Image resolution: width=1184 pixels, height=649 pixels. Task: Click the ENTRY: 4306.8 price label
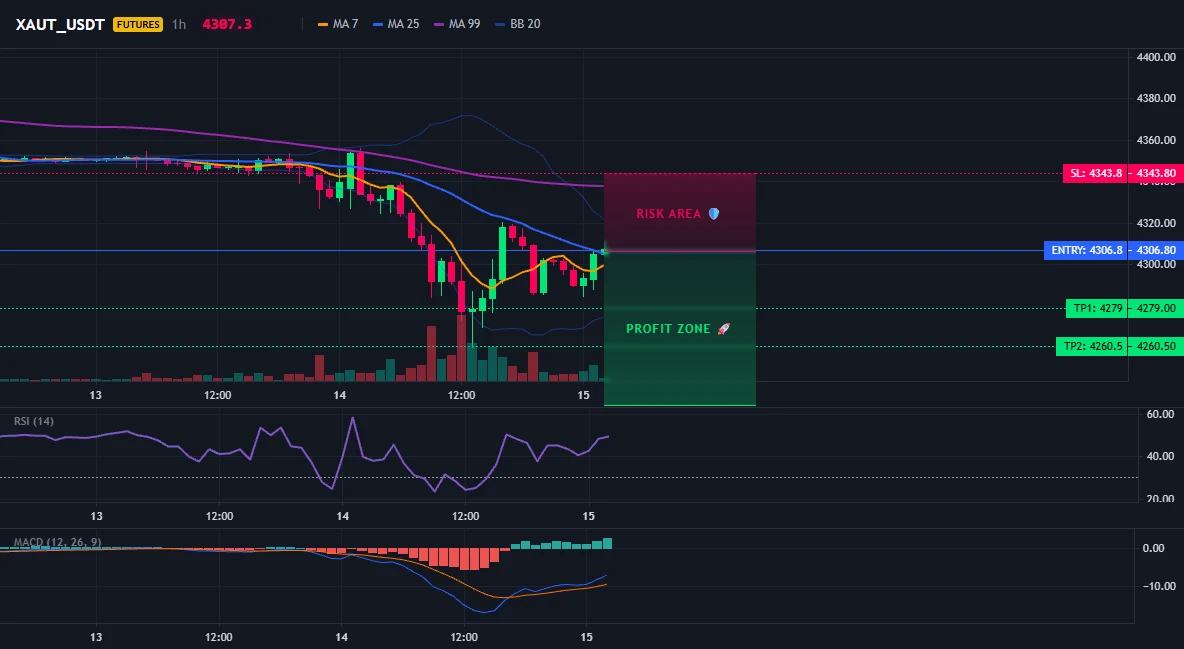coord(1087,250)
